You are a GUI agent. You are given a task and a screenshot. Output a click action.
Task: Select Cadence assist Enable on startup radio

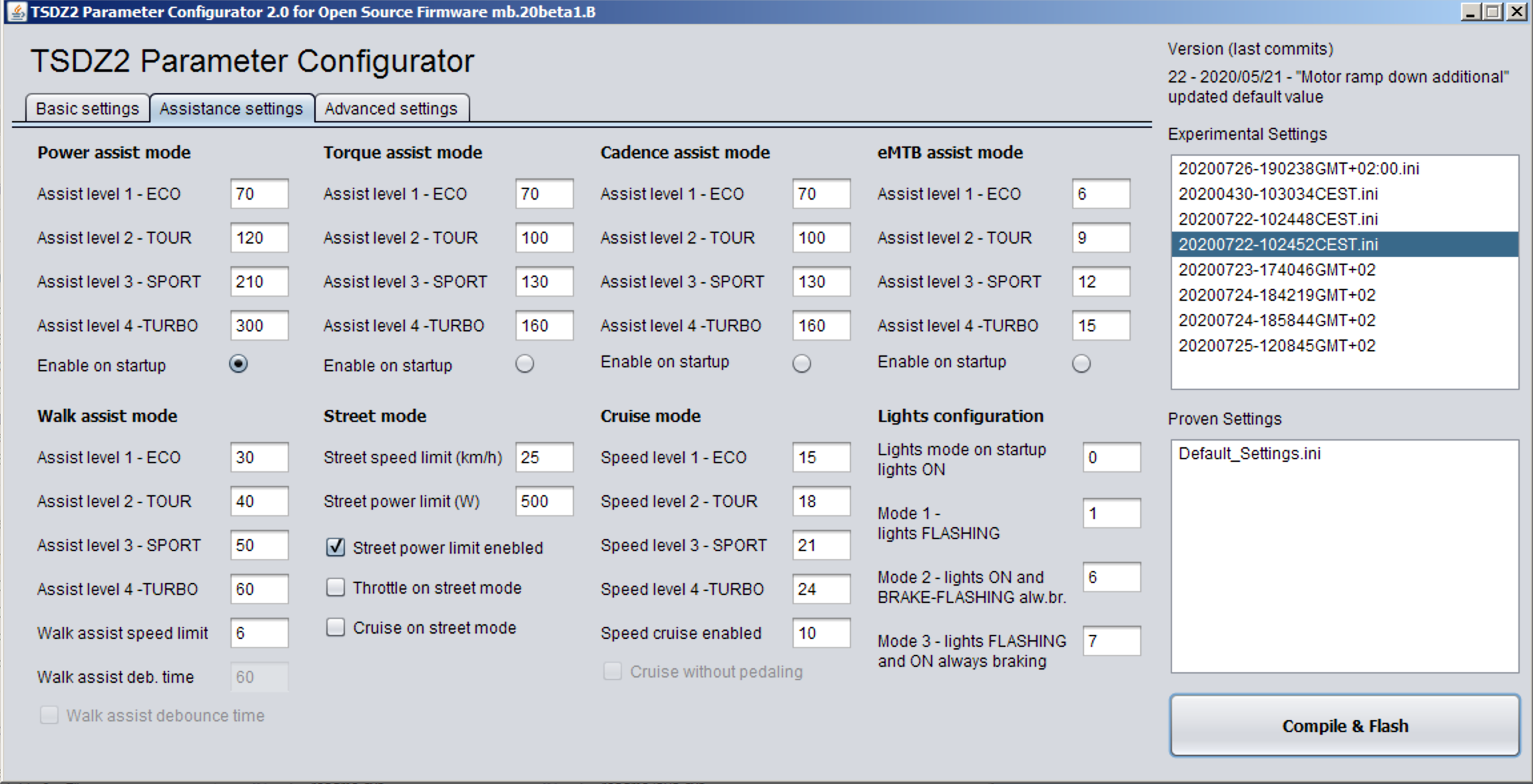tap(802, 364)
